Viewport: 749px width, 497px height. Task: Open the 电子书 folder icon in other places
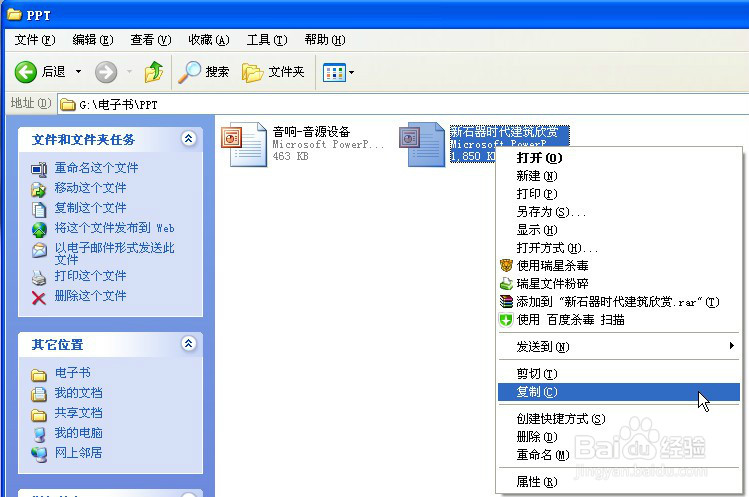(x=39, y=374)
